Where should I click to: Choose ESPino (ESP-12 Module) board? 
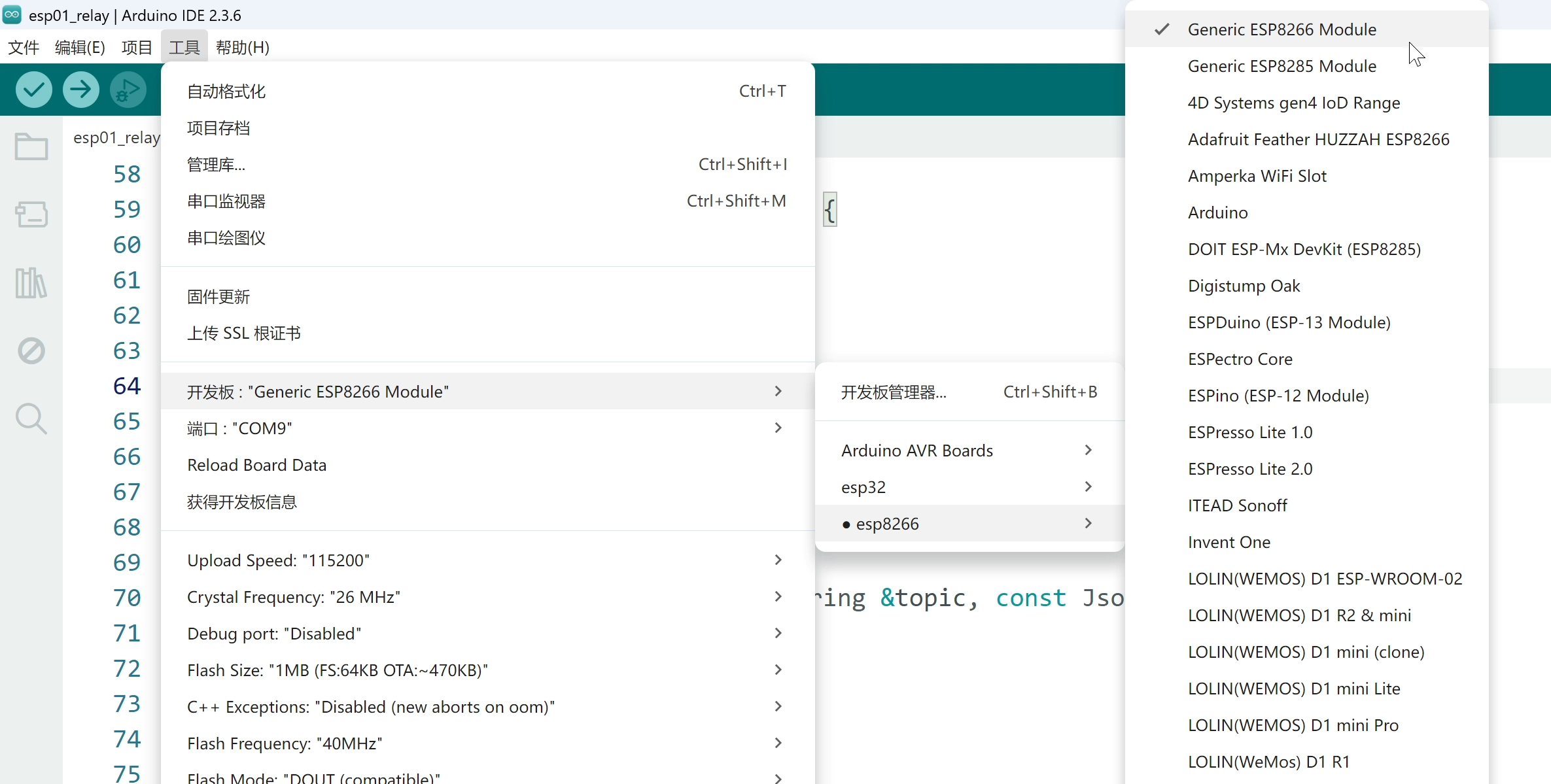(1307, 396)
